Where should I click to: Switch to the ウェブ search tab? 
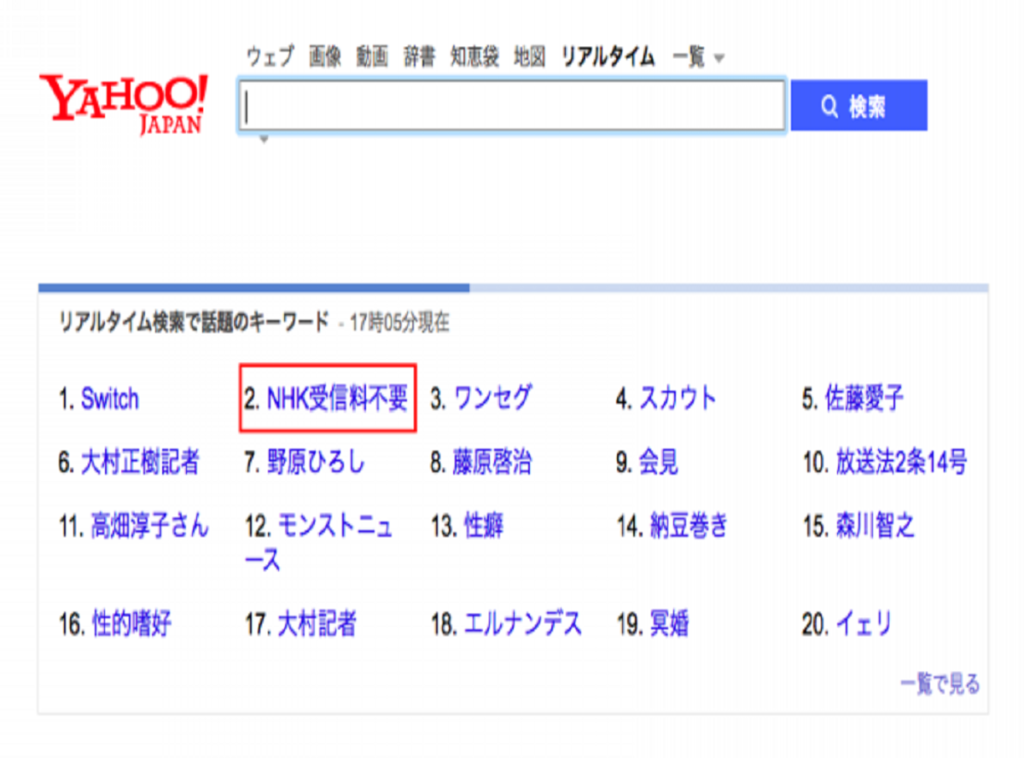point(270,57)
